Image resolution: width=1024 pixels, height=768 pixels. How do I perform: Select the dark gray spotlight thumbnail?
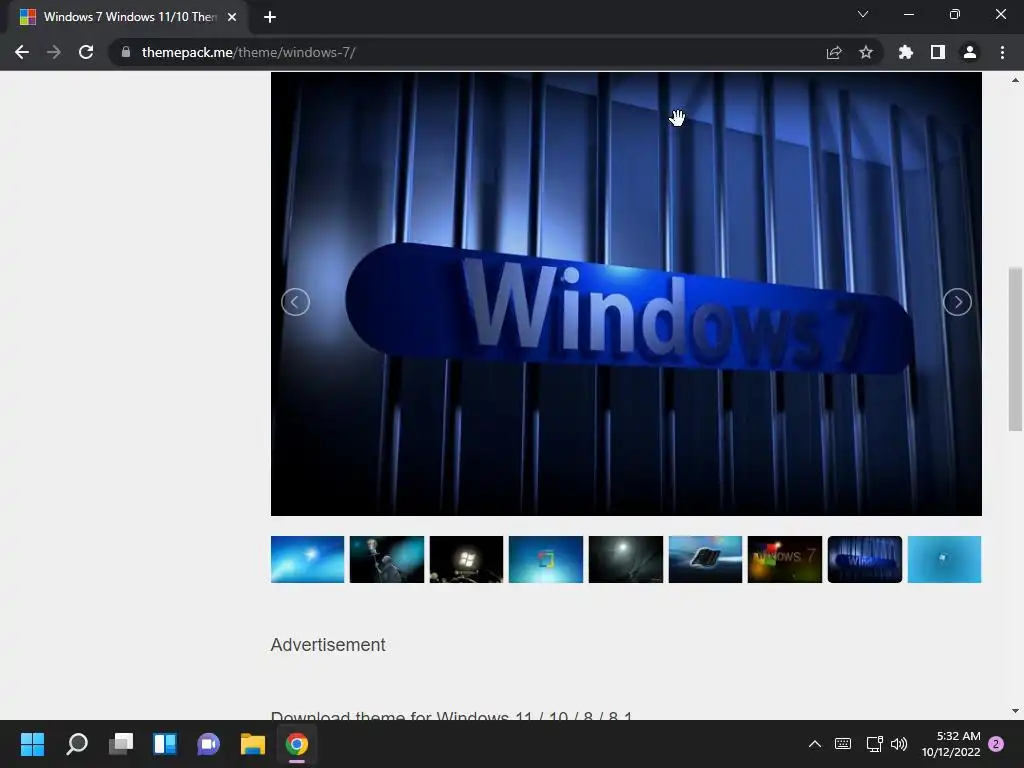626,559
